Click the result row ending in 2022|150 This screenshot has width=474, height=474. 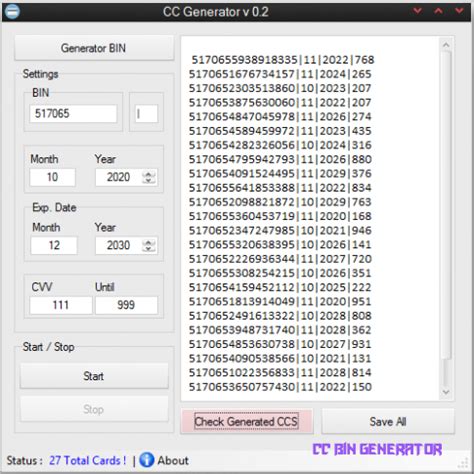[x=280, y=387]
